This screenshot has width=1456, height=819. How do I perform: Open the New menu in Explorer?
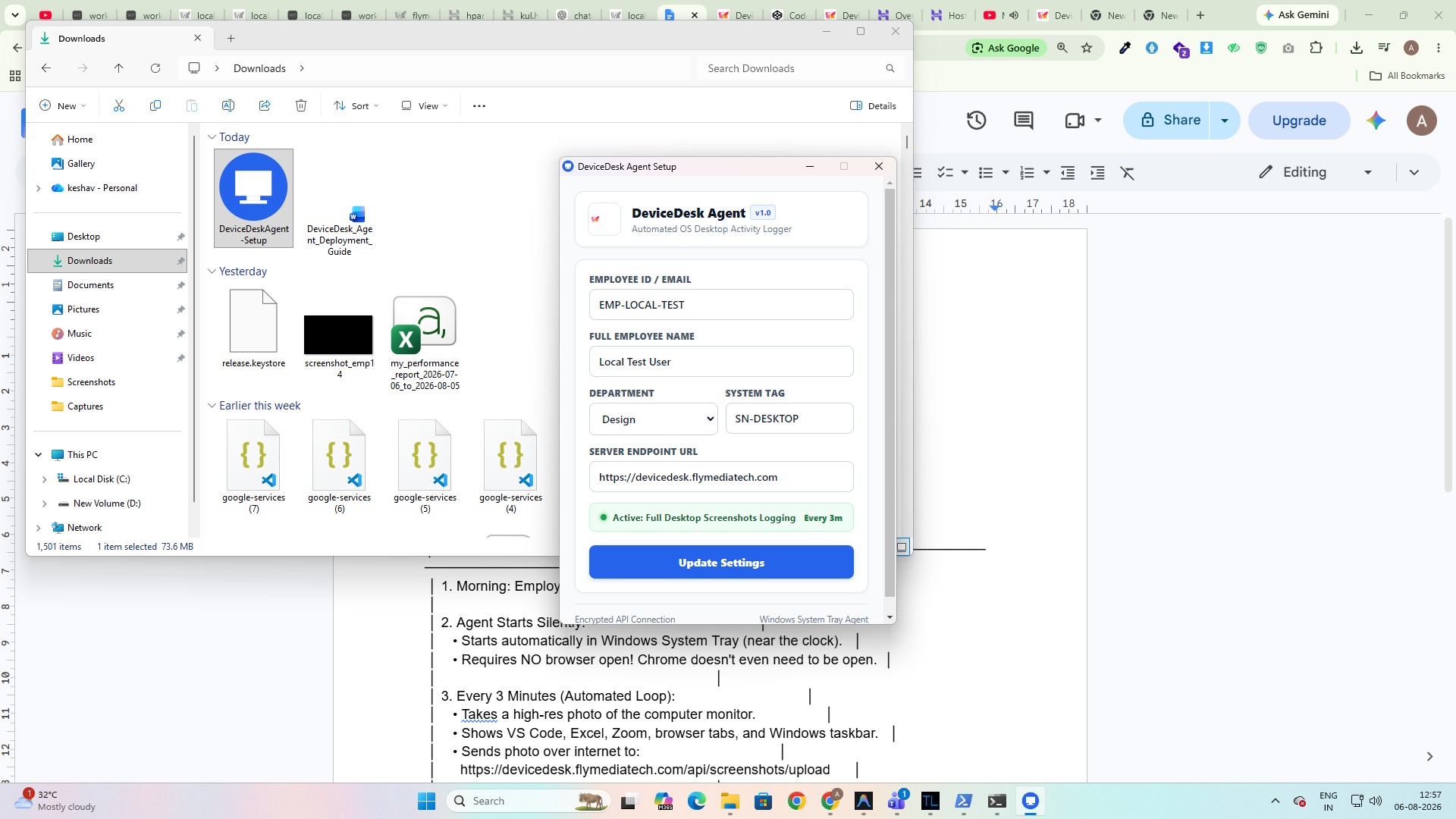(63, 105)
